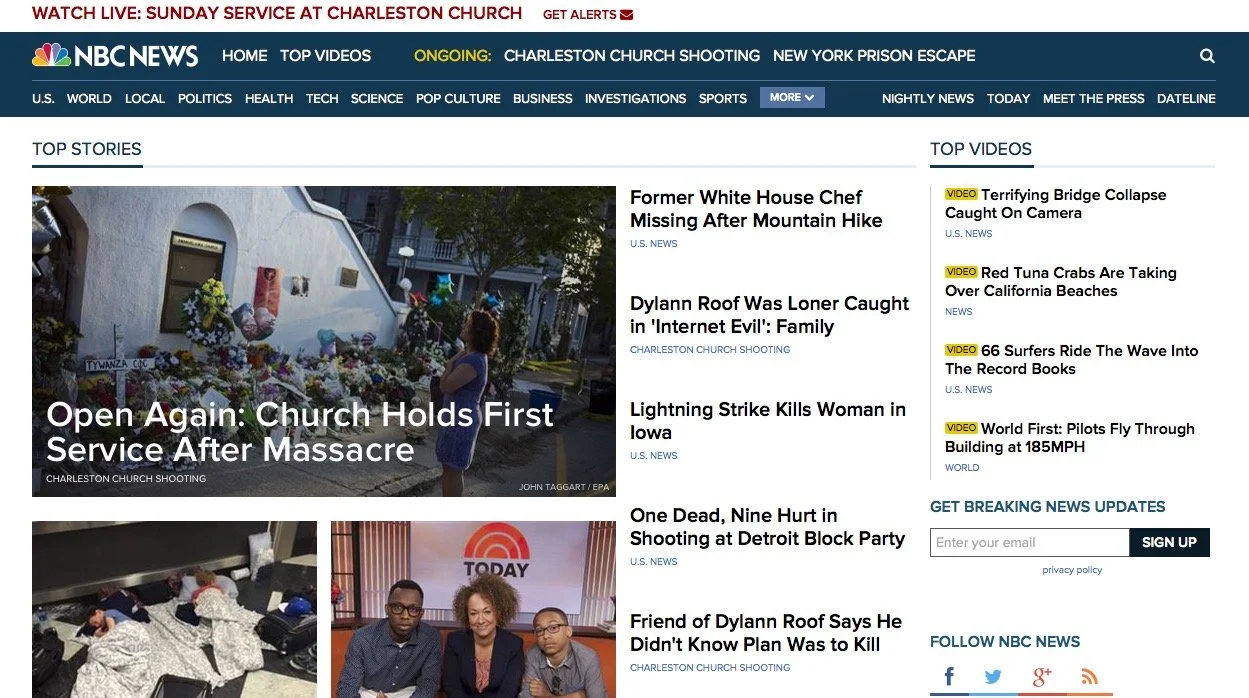Go to the POP CULTURE section

click(458, 98)
